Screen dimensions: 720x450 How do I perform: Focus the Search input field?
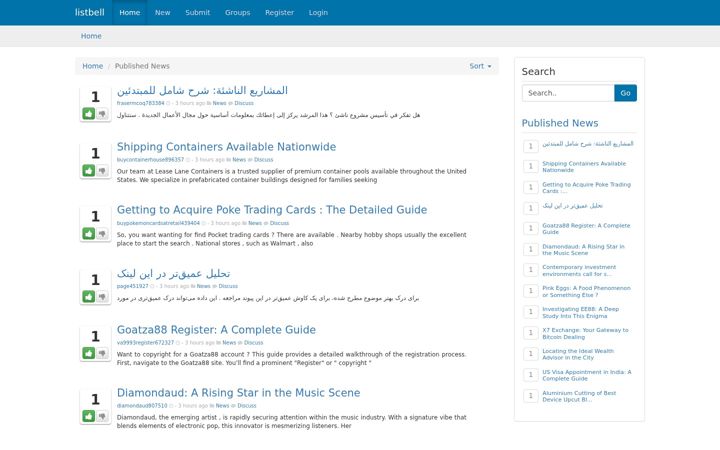(x=568, y=93)
